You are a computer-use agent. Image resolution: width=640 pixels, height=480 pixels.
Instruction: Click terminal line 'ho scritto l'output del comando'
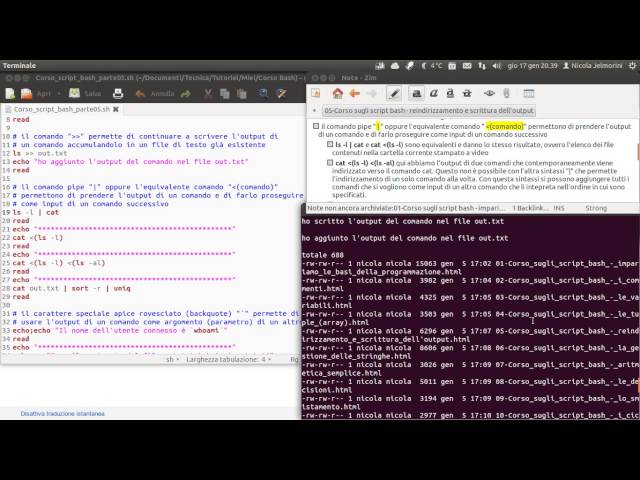coord(402,221)
